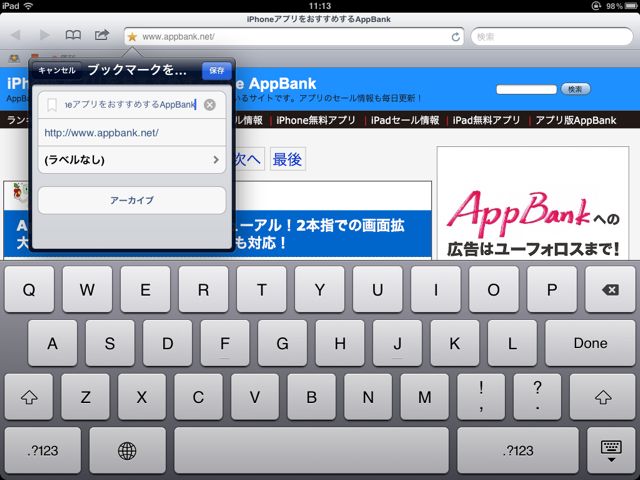Screen dimensions: 640x480
Task: Tap the A key
Action: (52, 343)
